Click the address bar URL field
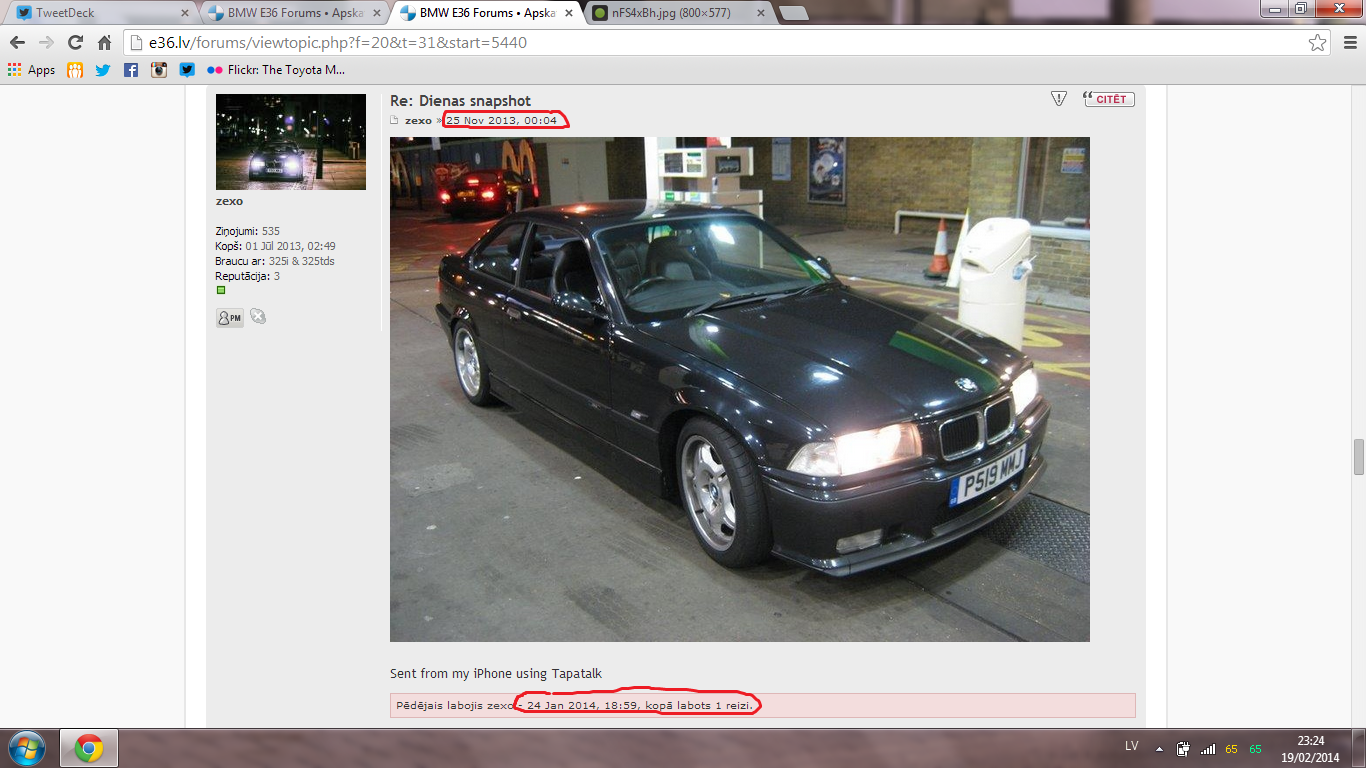Screen dimensions: 1366x768 [x=700, y=43]
